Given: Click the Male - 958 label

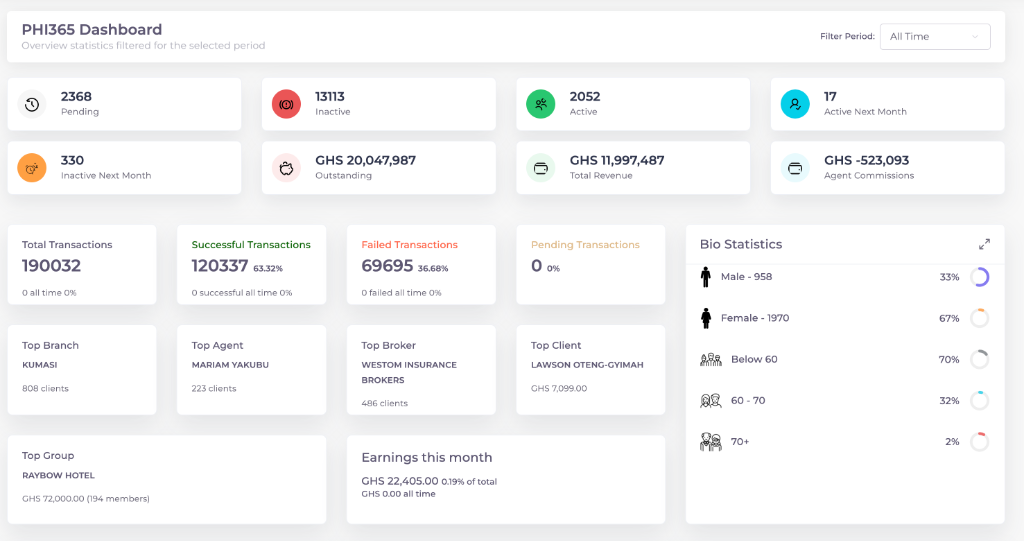Looking at the screenshot, I should [x=746, y=277].
